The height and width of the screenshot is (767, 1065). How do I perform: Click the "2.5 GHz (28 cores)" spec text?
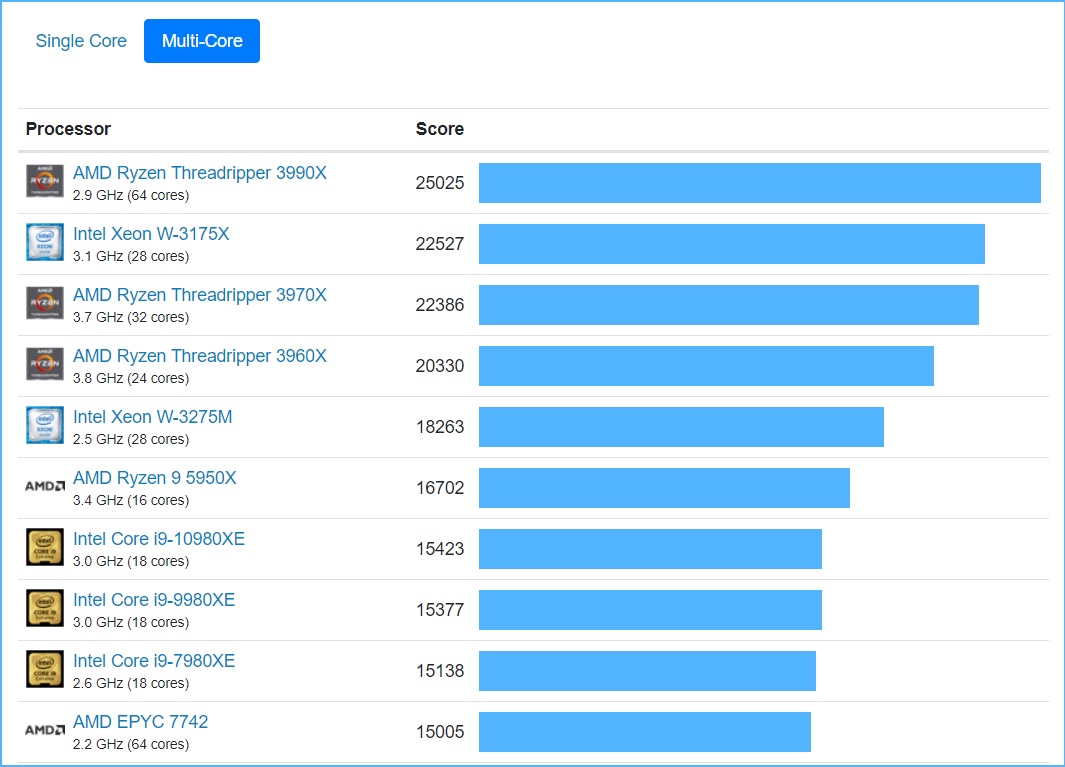click(x=131, y=440)
